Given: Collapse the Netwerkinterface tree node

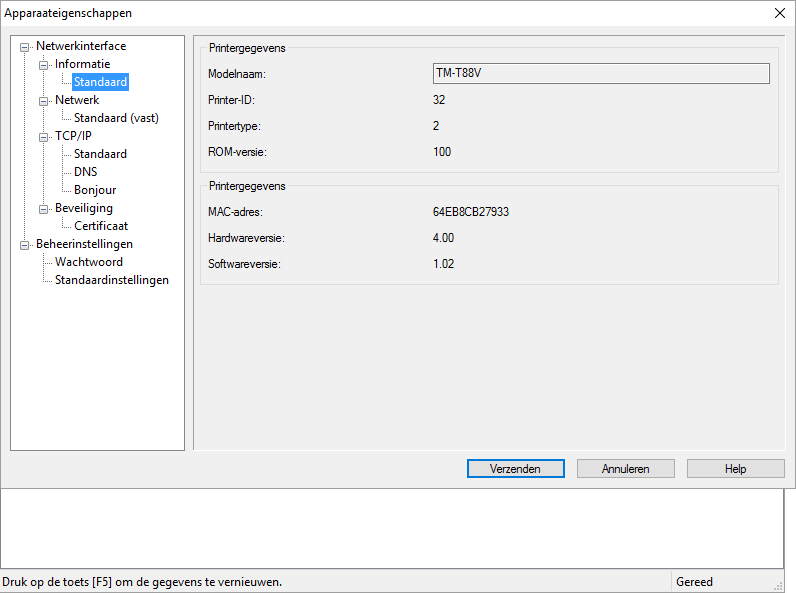Looking at the screenshot, I should (x=24, y=47).
